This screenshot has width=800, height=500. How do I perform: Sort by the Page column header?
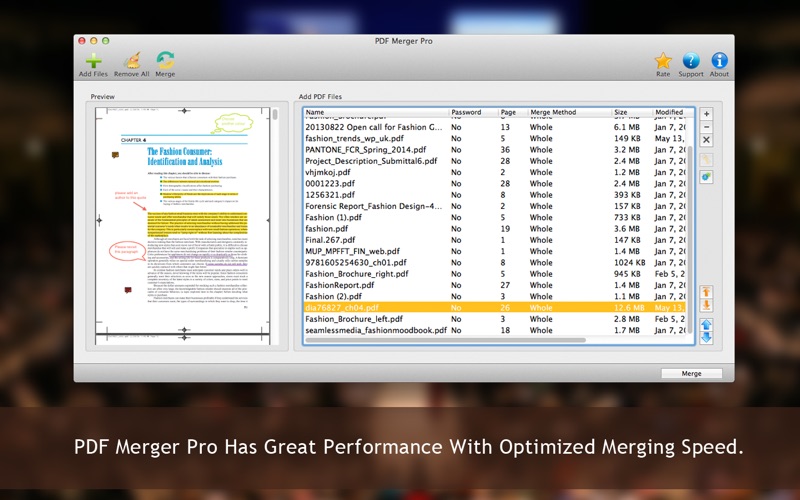(x=512, y=112)
